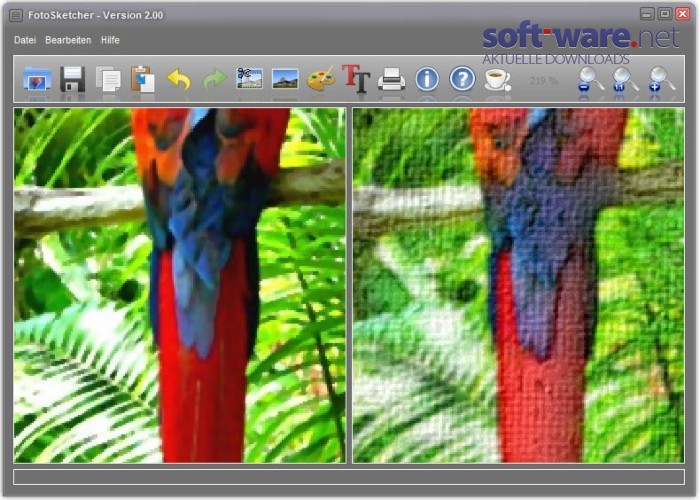Click the original parrot image on the left

pyautogui.click(x=179, y=285)
